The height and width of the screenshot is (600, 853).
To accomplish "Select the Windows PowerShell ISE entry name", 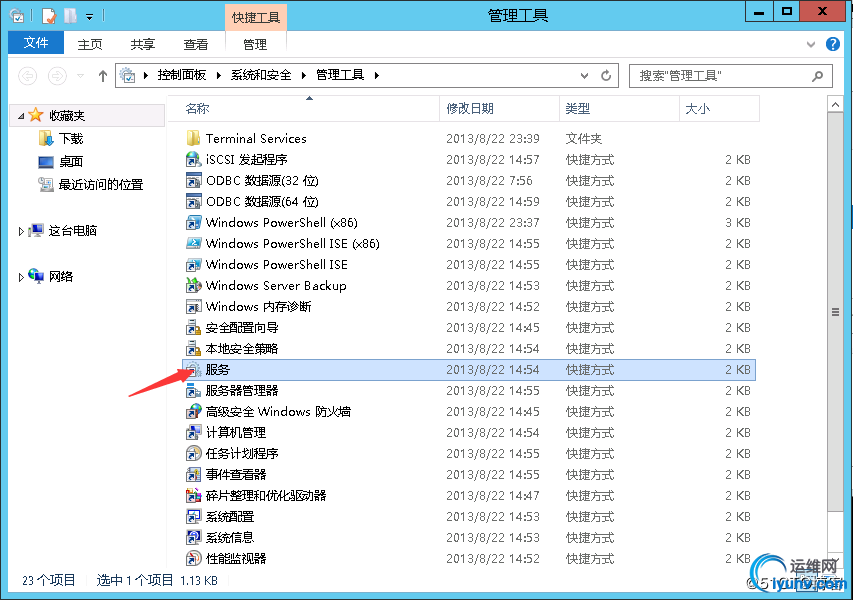I will [276, 265].
